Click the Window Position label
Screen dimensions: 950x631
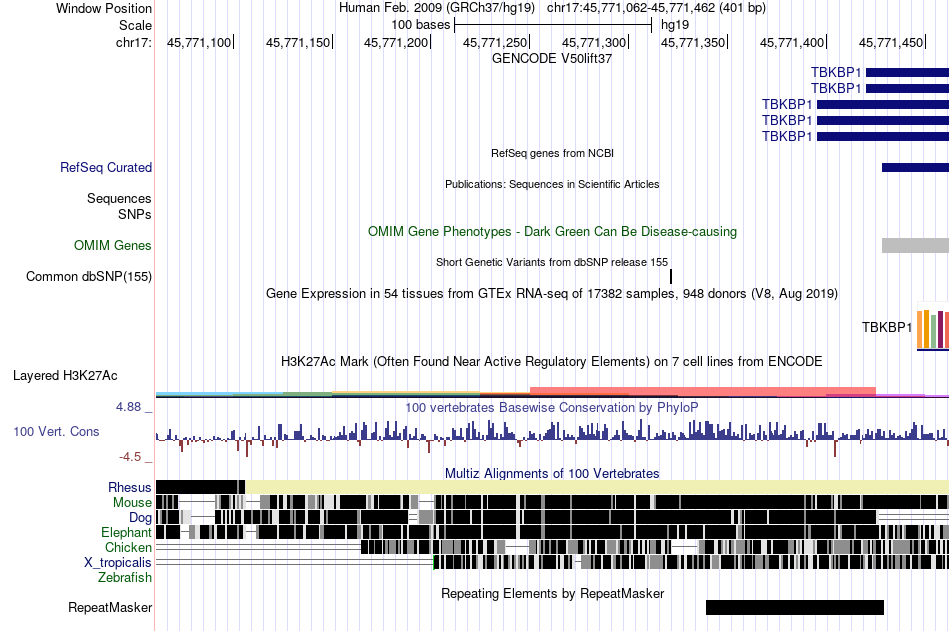tap(104, 8)
